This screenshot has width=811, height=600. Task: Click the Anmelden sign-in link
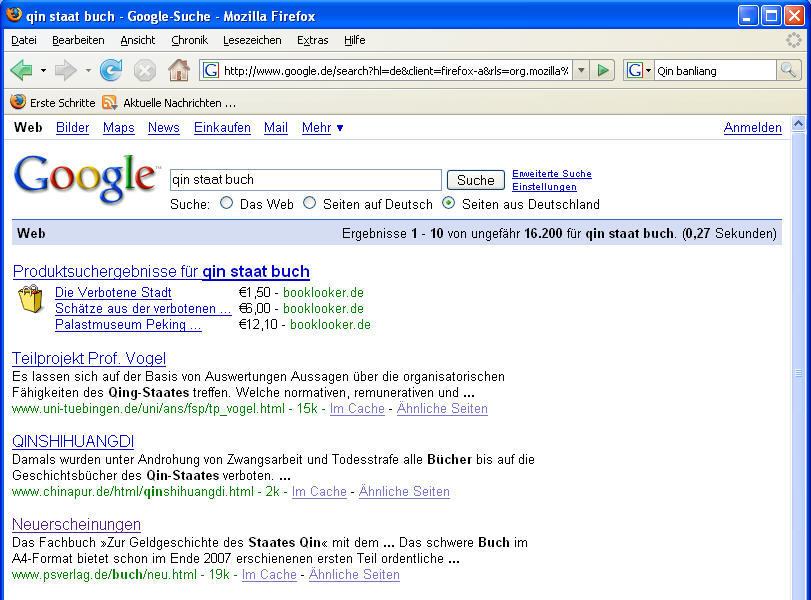point(753,128)
